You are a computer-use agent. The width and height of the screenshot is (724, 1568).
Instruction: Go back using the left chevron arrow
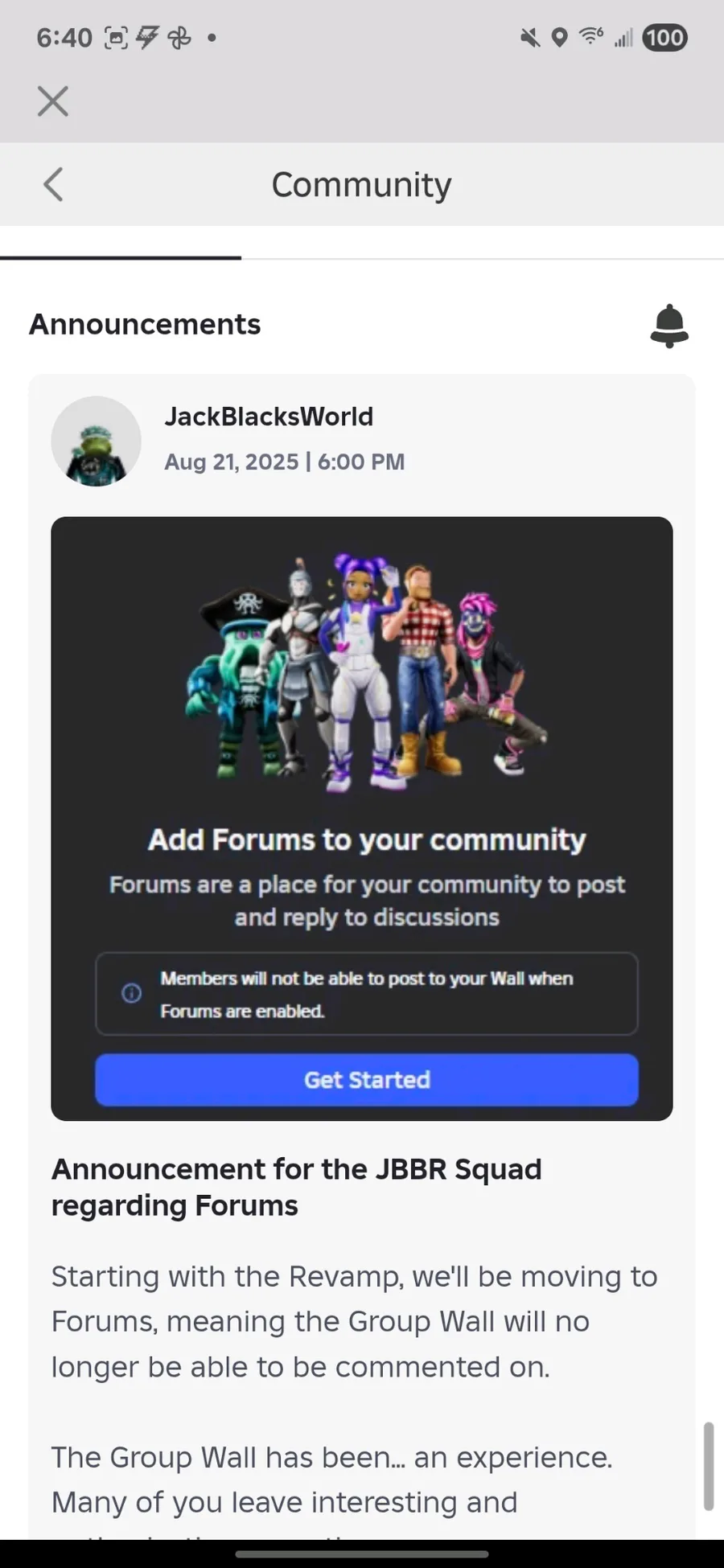(53, 184)
